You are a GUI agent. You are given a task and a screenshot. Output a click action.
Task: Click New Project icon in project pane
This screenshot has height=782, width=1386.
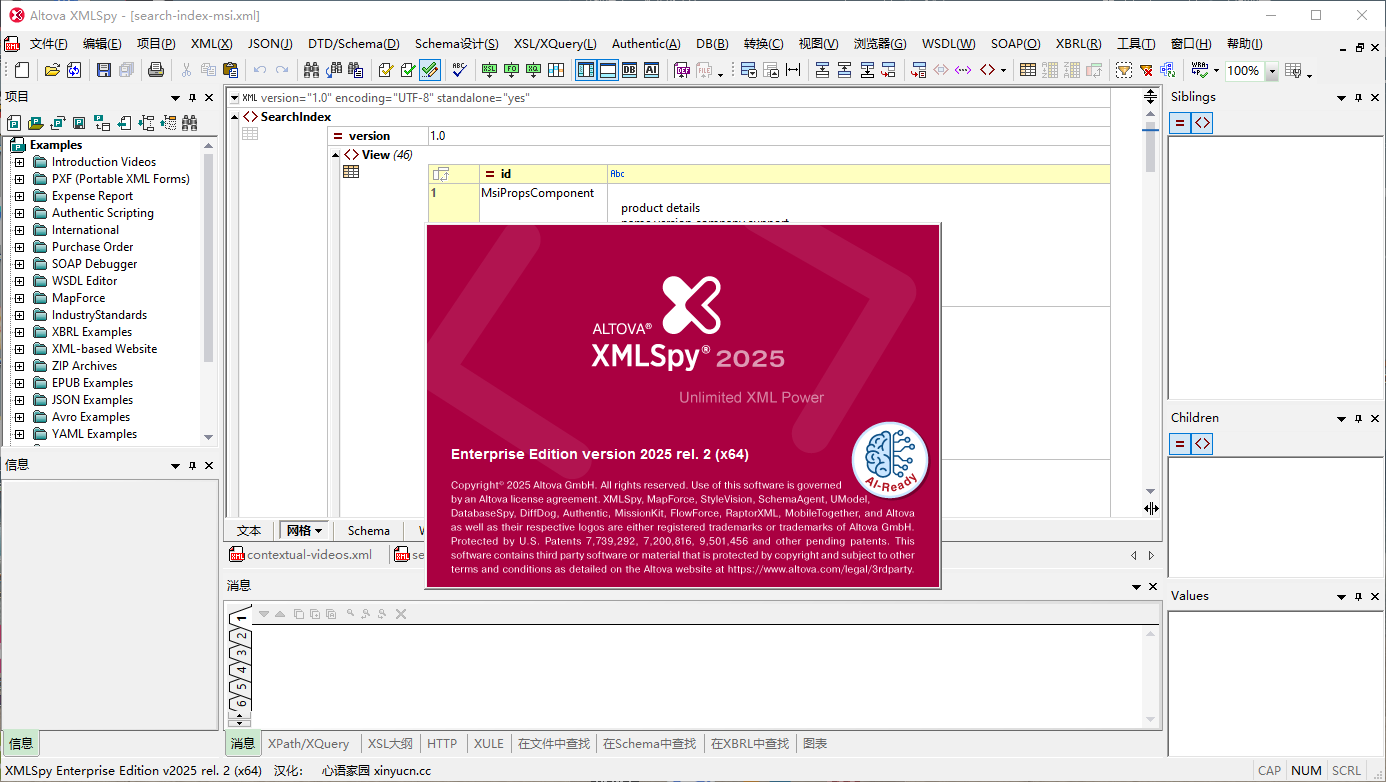(x=15, y=123)
